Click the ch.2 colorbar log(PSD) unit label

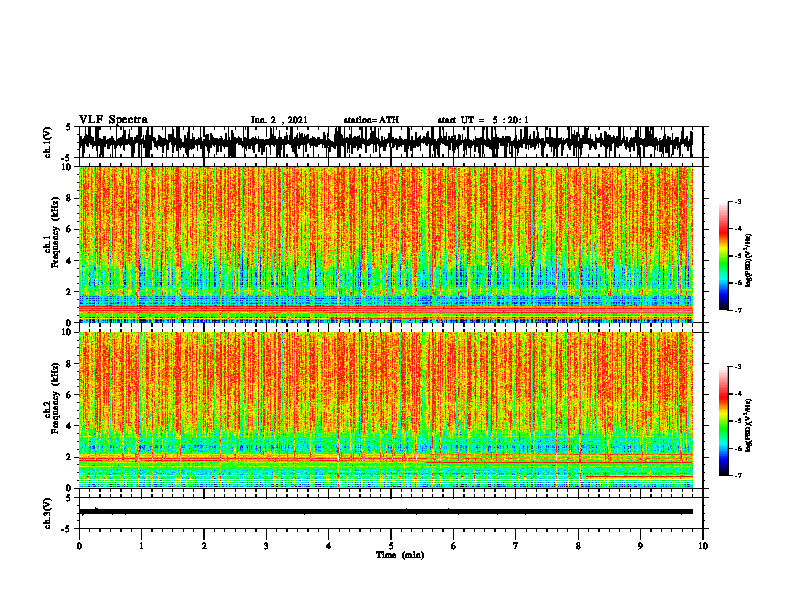pyautogui.click(x=749, y=425)
